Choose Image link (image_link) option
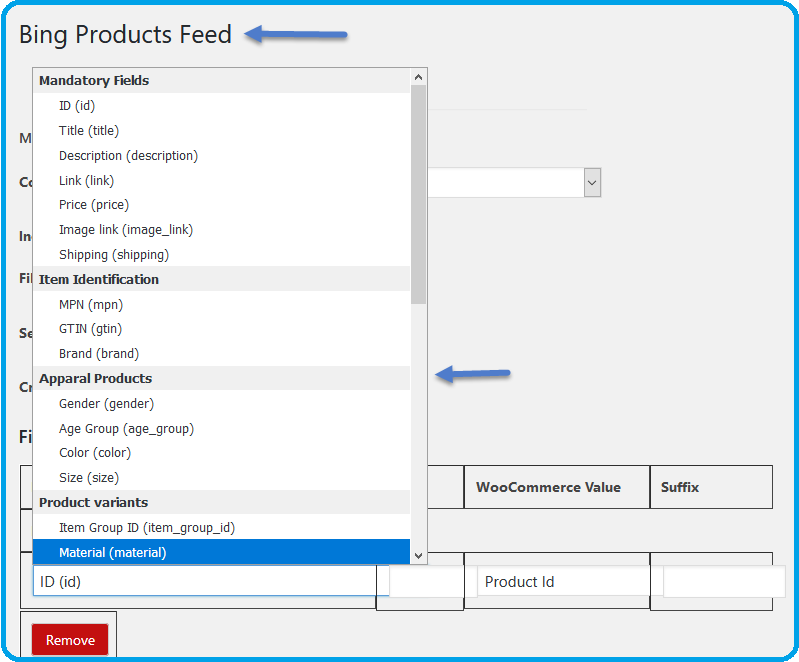 point(221,230)
